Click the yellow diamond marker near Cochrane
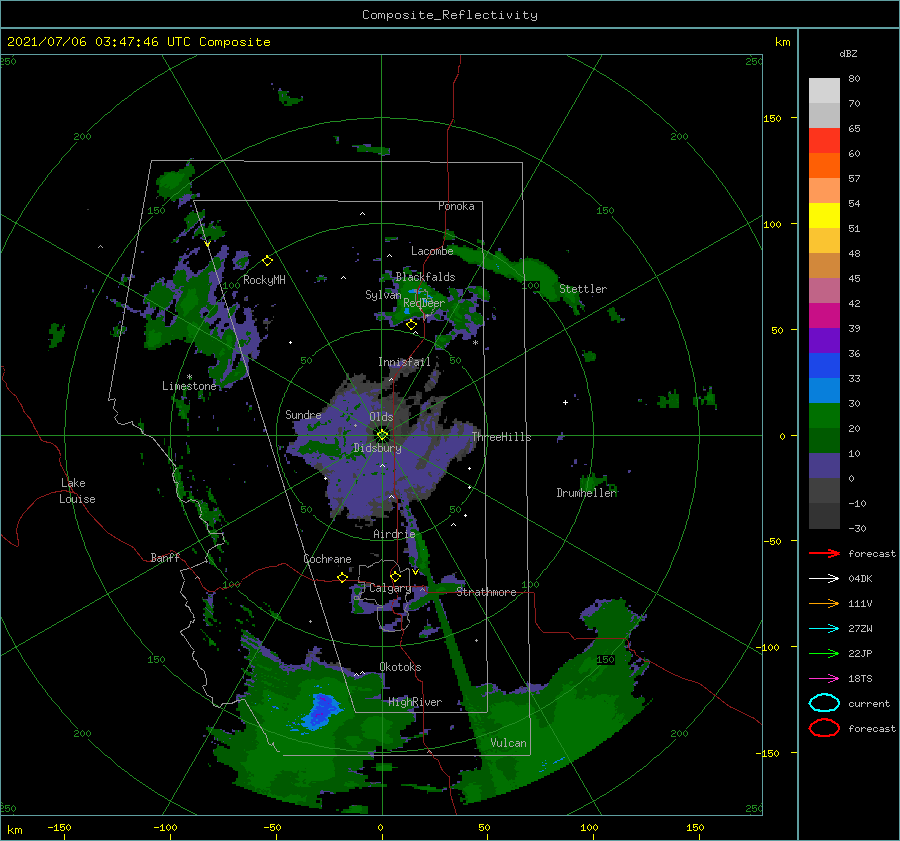Screen dimensions: 900x841 pyautogui.click(x=342, y=577)
